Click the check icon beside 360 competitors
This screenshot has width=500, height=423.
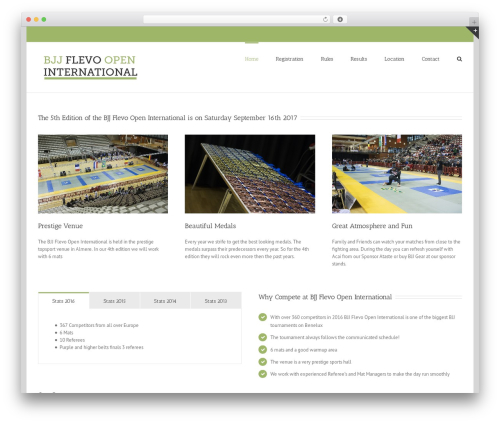pos(263,317)
